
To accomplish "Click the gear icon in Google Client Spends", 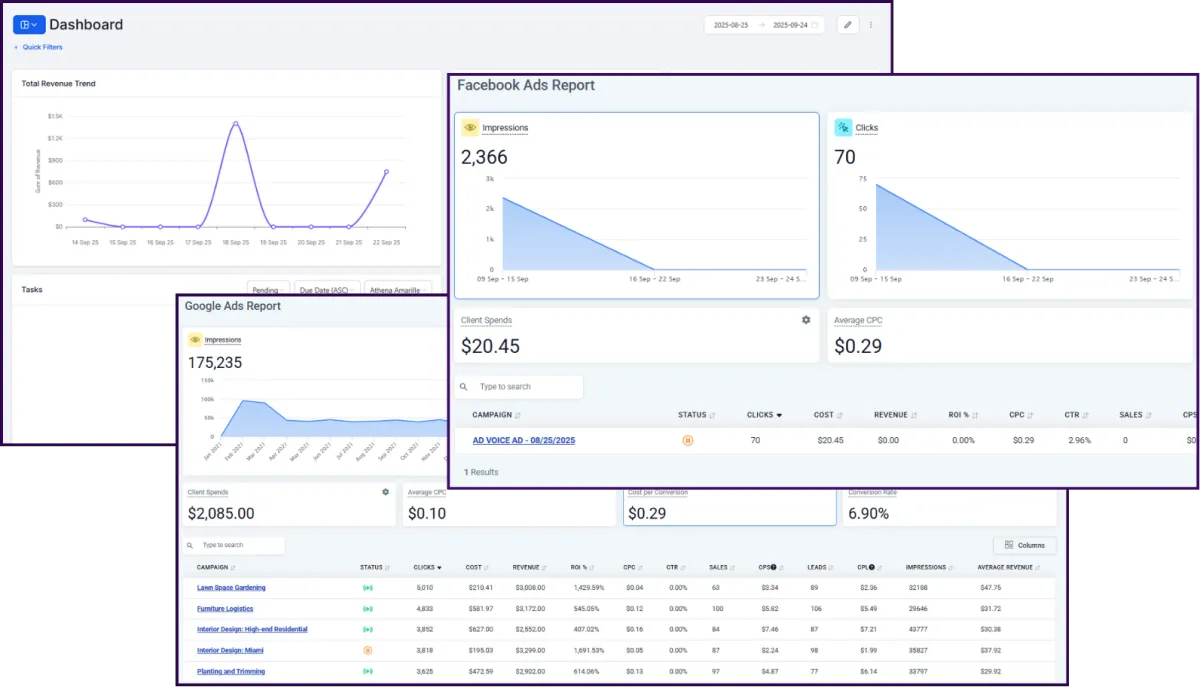I will click(x=386, y=492).
